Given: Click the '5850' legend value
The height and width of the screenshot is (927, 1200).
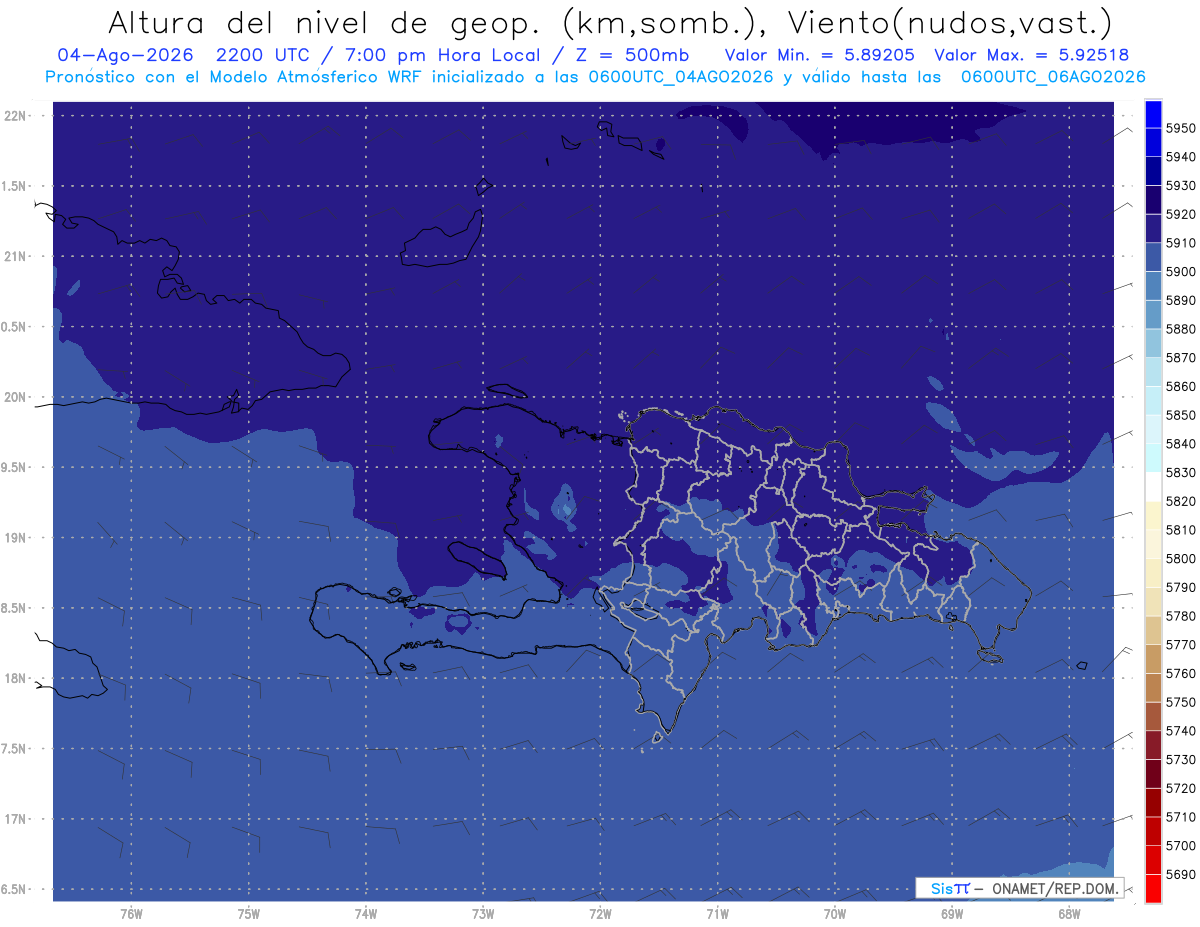Looking at the screenshot, I should click(x=1181, y=415).
